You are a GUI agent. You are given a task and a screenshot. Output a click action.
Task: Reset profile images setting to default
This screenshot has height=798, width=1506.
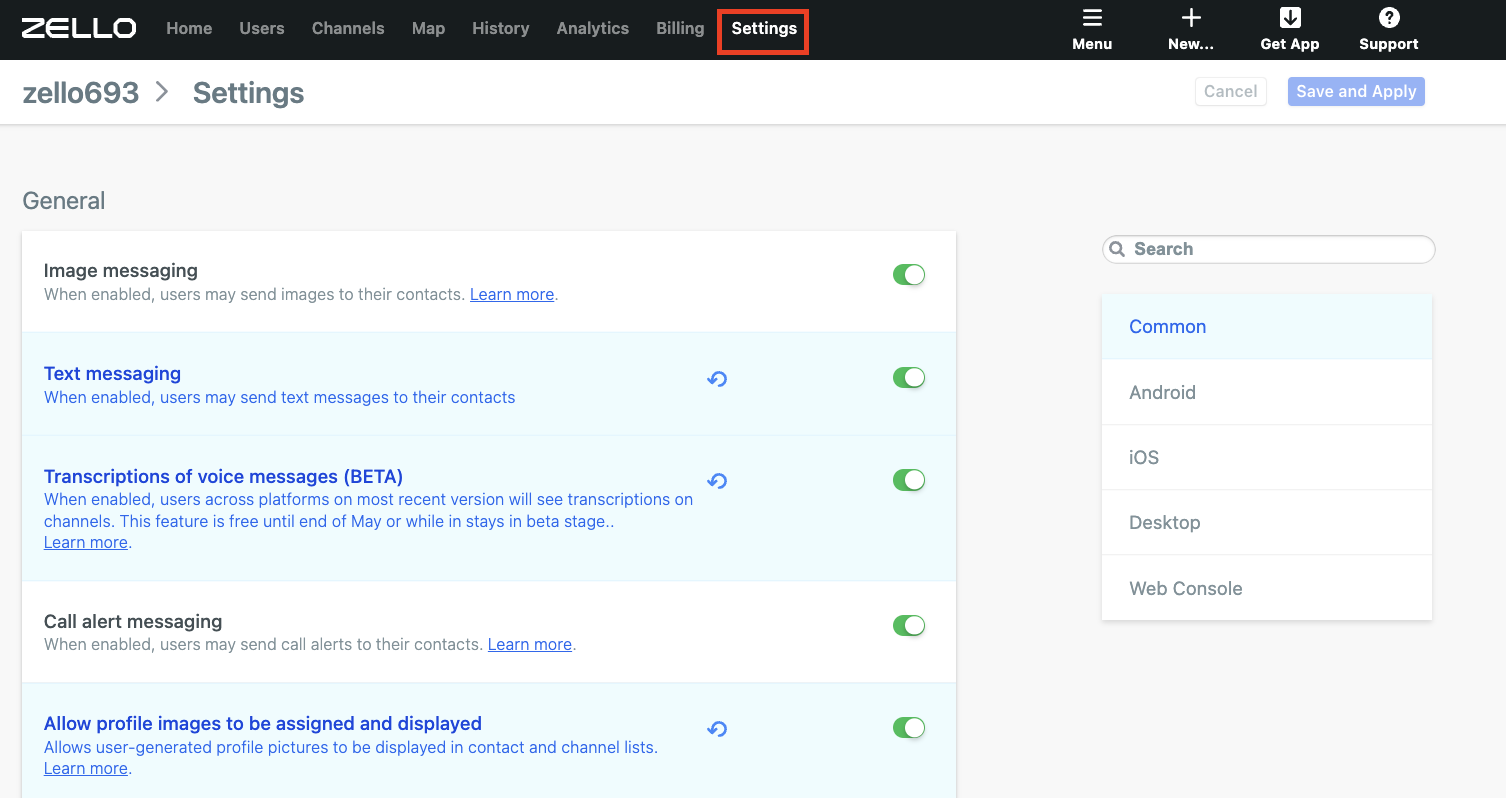click(x=717, y=728)
